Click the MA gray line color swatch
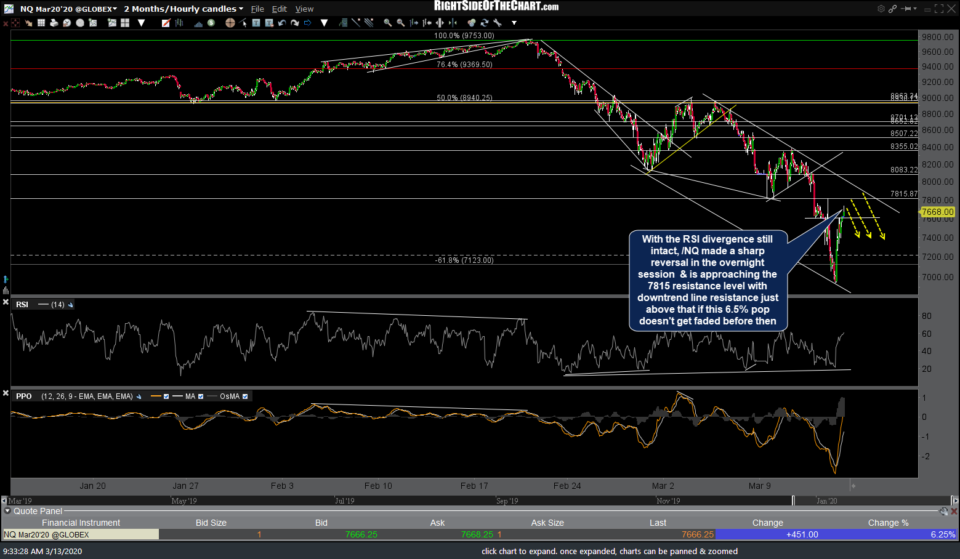Image resolution: width=960 pixels, height=559 pixels. pyautogui.click(x=178, y=397)
